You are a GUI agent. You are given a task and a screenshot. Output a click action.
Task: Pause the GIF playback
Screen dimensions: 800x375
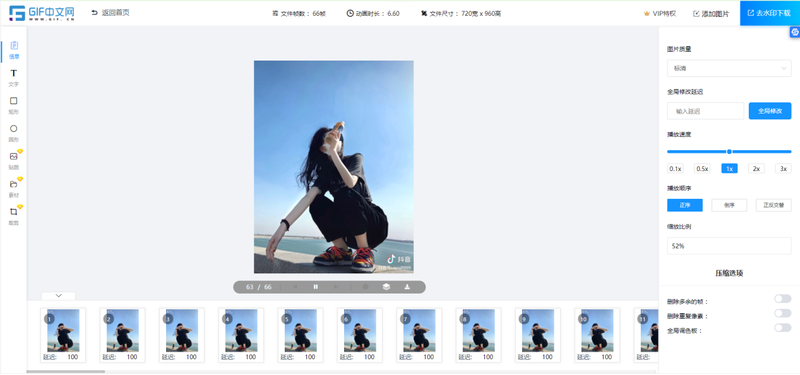coord(315,287)
